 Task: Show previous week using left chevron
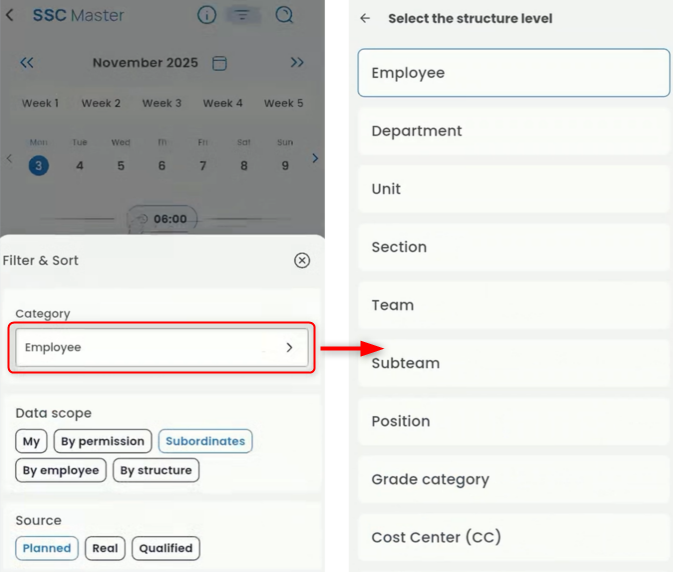pyautogui.click(x=10, y=158)
